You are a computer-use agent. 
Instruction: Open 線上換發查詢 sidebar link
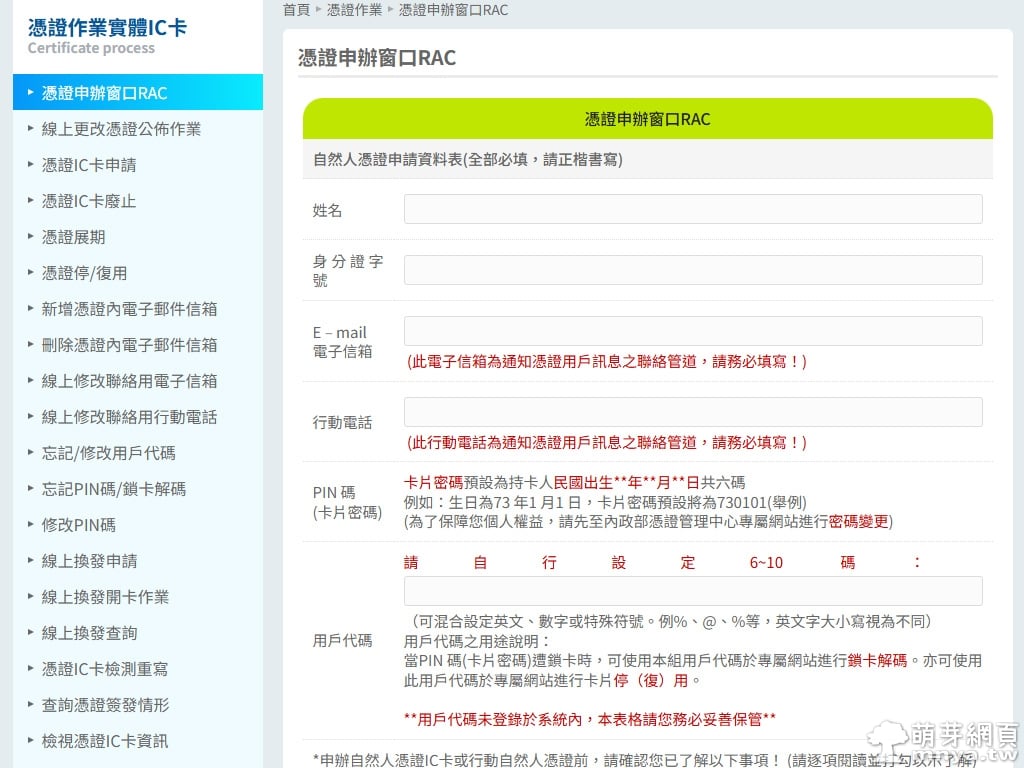point(89,633)
